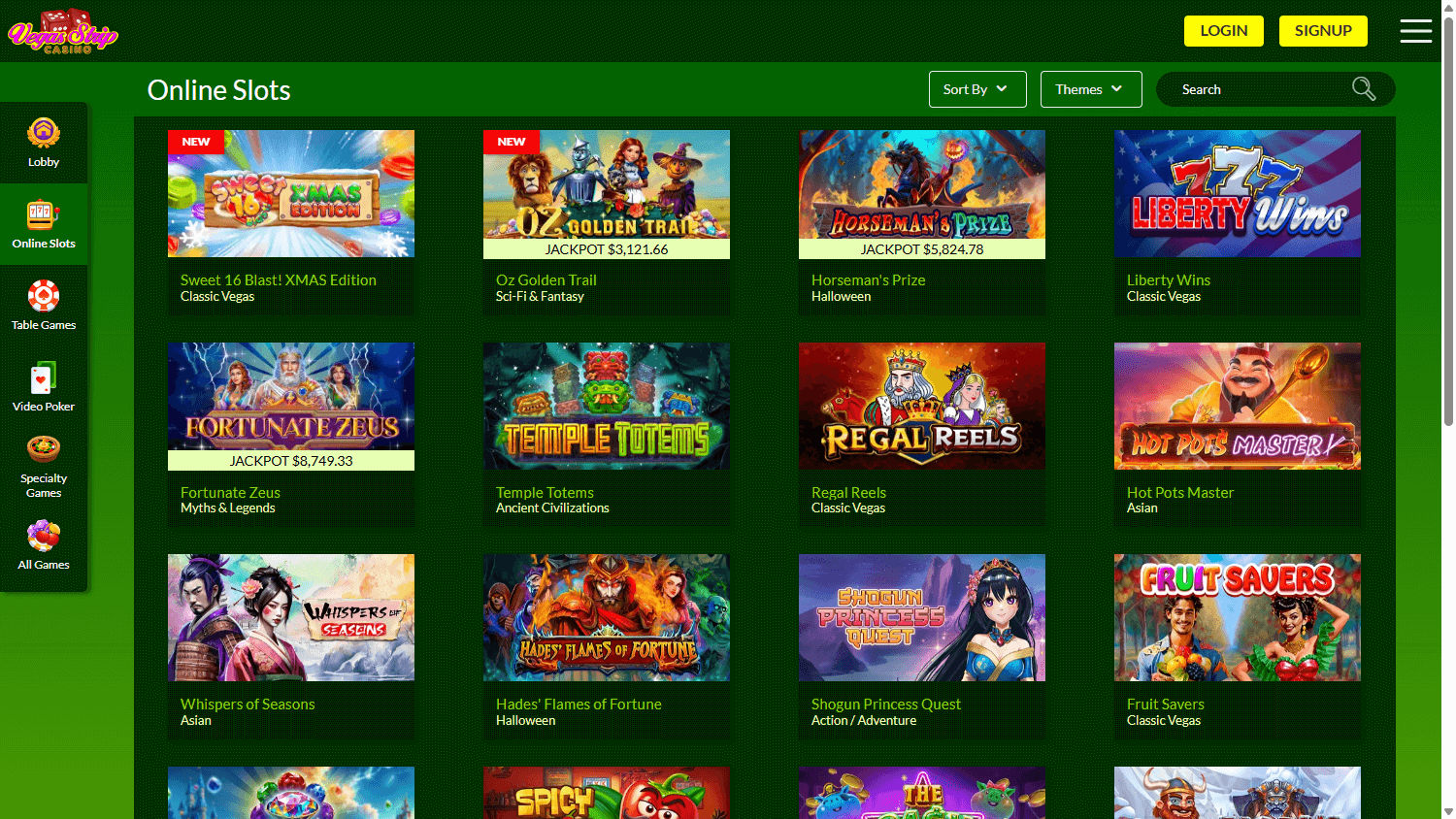Open the All Games category
This screenshot has width=1456, height=819.
coord(44,543)
